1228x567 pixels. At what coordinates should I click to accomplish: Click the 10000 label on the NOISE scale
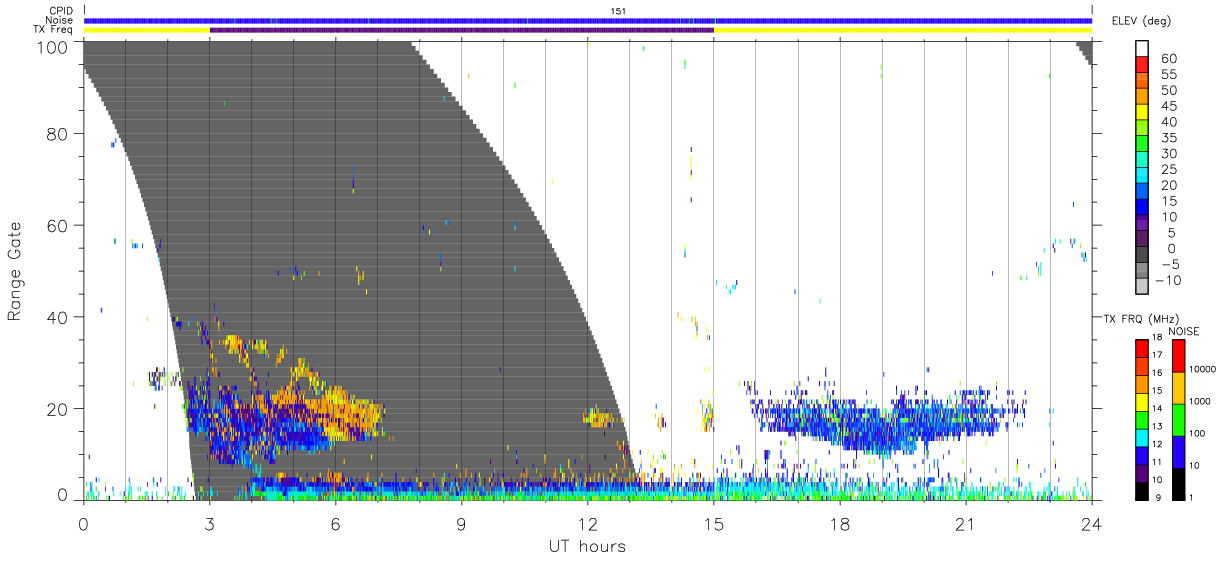pos(1201,369)
